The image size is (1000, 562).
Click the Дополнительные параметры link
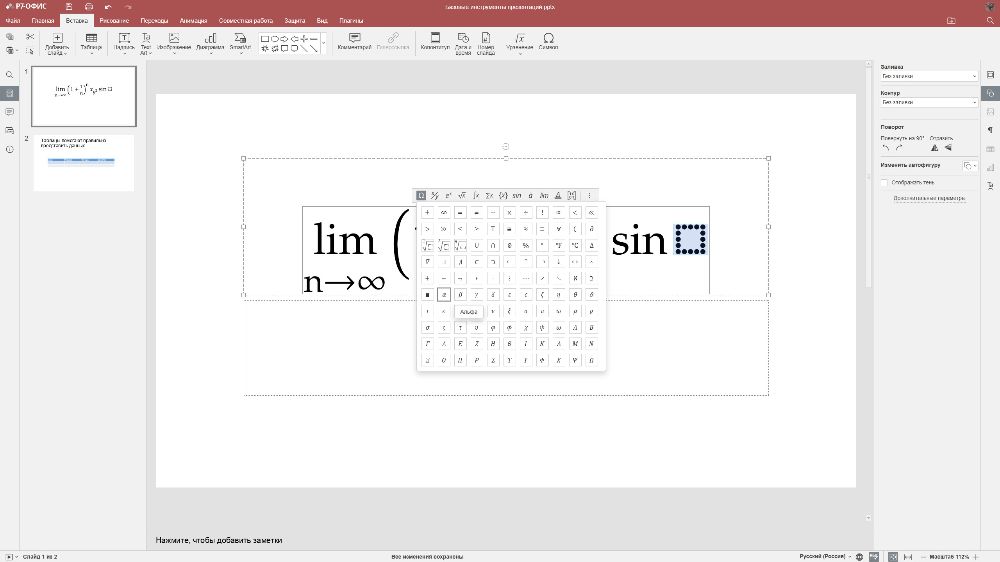pos(929,198)
